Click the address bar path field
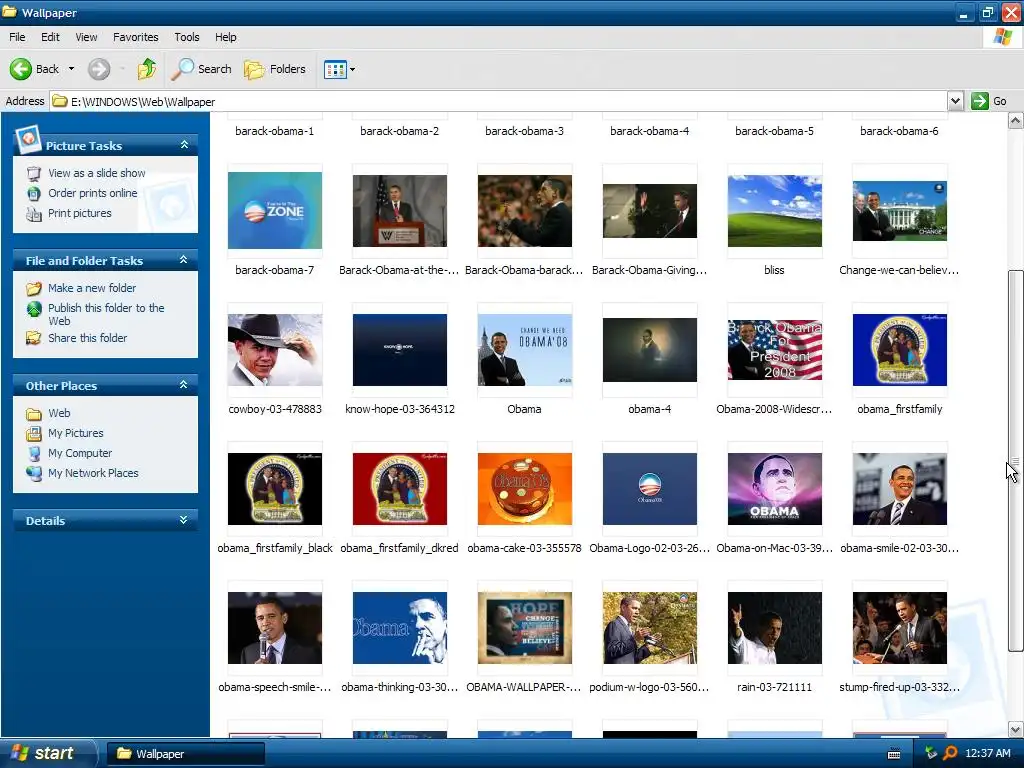The width and height of the screenshot is (1024, 768). (x=498, y=101)
